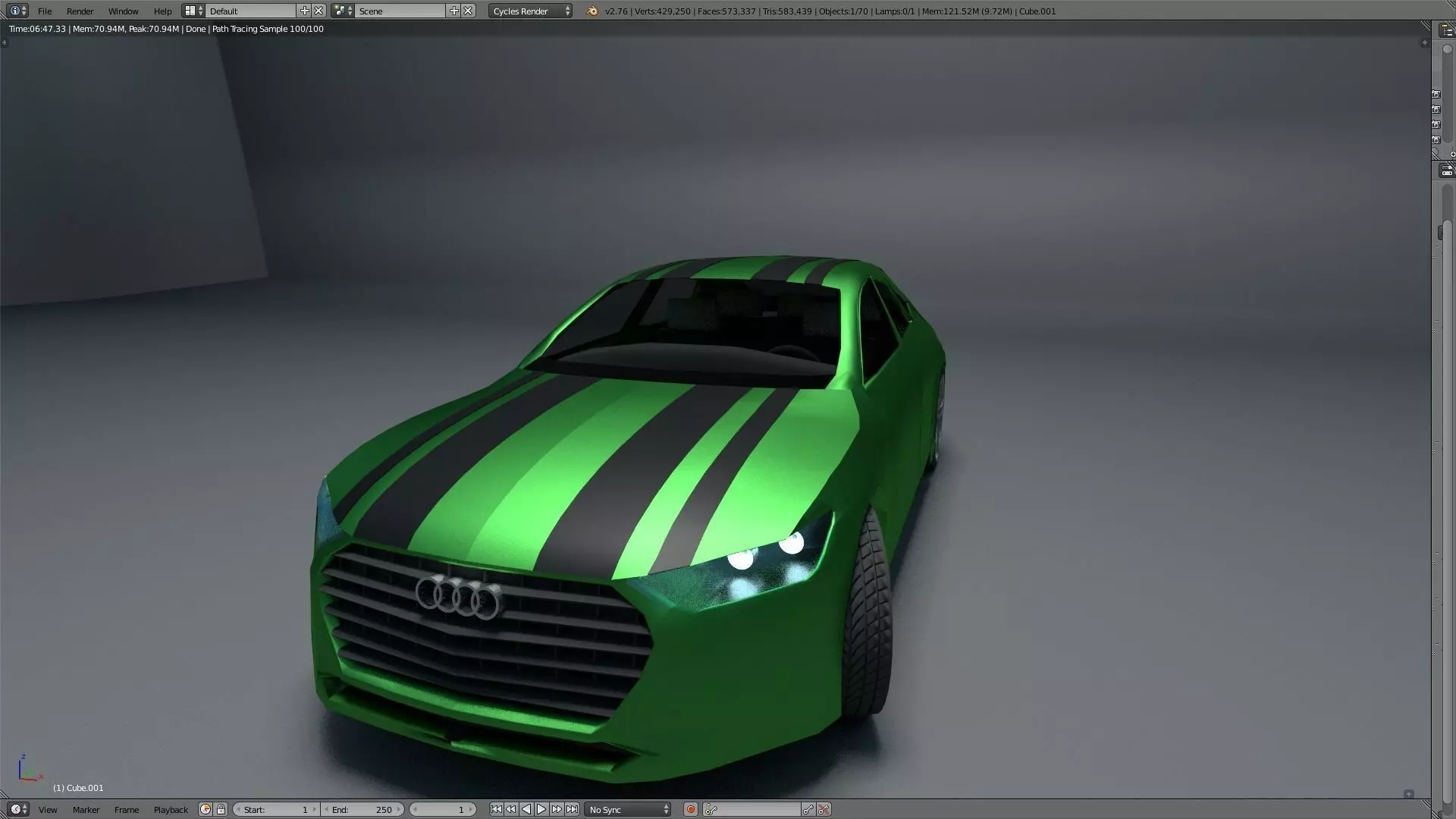Open the timeline Playback menu
This screenshot has width=1456, height=819.
(x=171, y=810)
